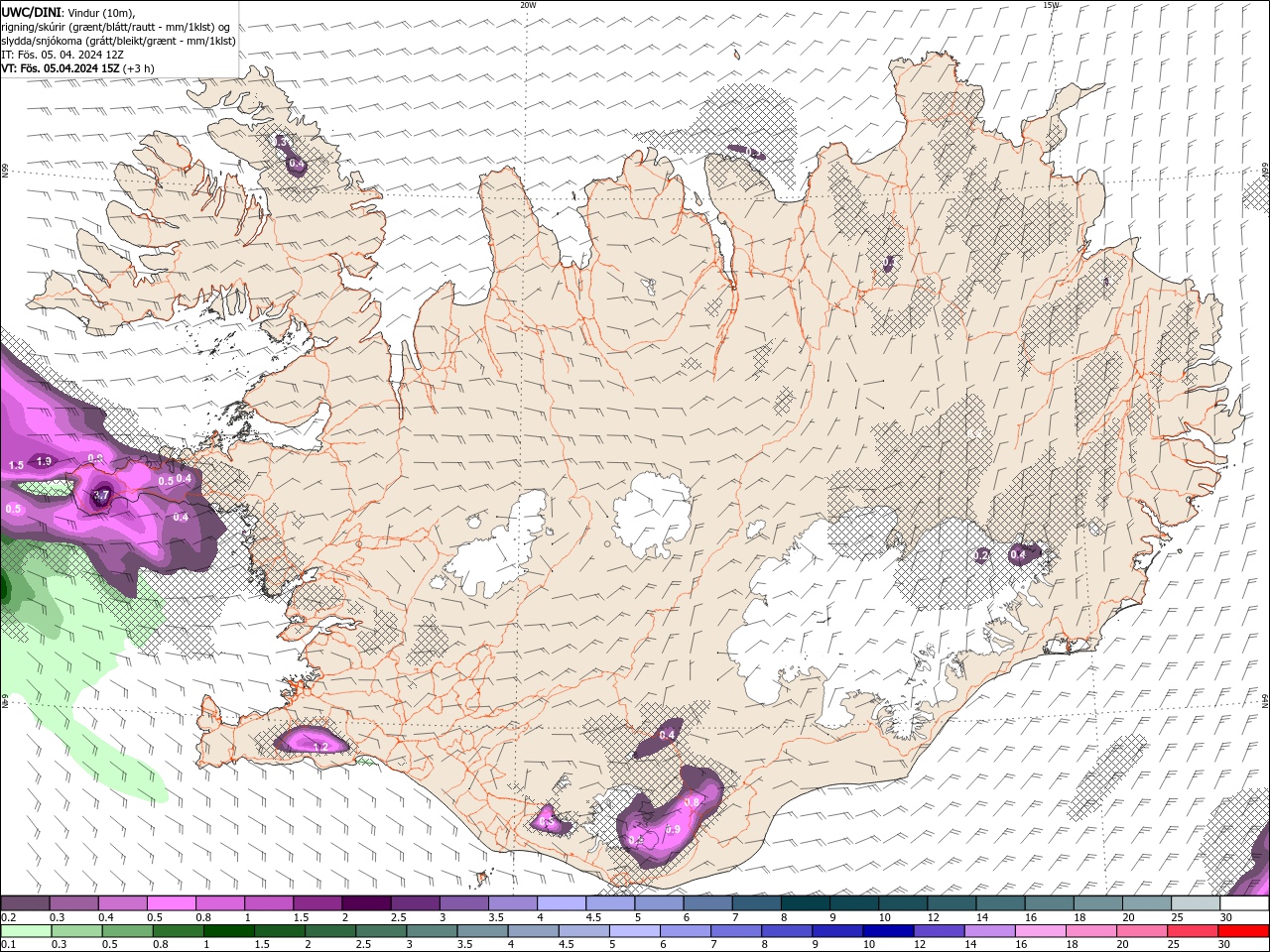
Task: Pick the light pink rain swatch between 16 and 18
Action: click(1041, 931)
